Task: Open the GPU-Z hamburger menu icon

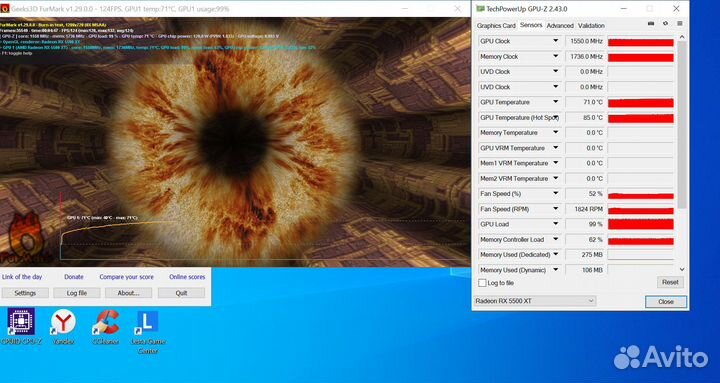Action: point(680,24)
